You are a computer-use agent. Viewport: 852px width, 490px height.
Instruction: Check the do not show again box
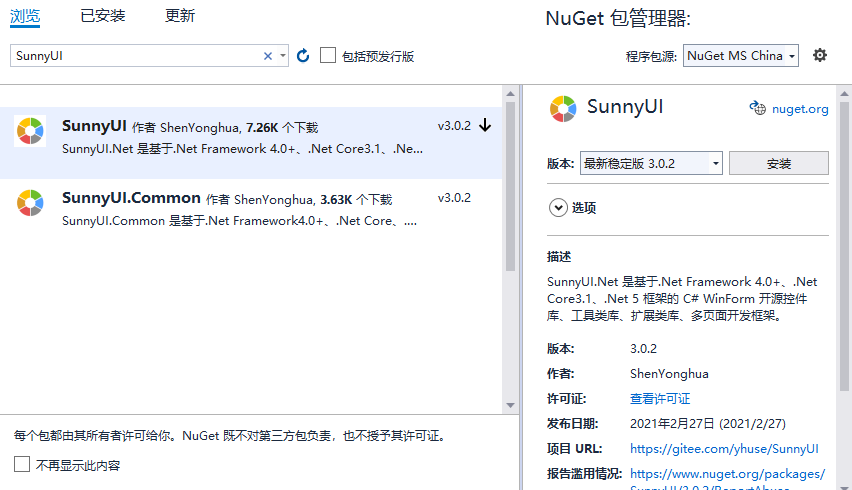pos(22,464)
